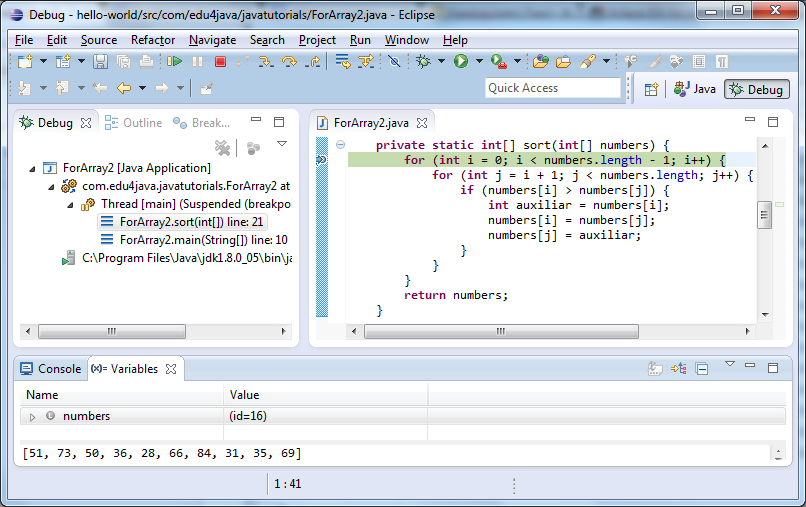Image resolution: width=806 pixels, height=507 pixels.
Task: Toggle Show Logical Structure in Variables view
Action: click(679, 369)
